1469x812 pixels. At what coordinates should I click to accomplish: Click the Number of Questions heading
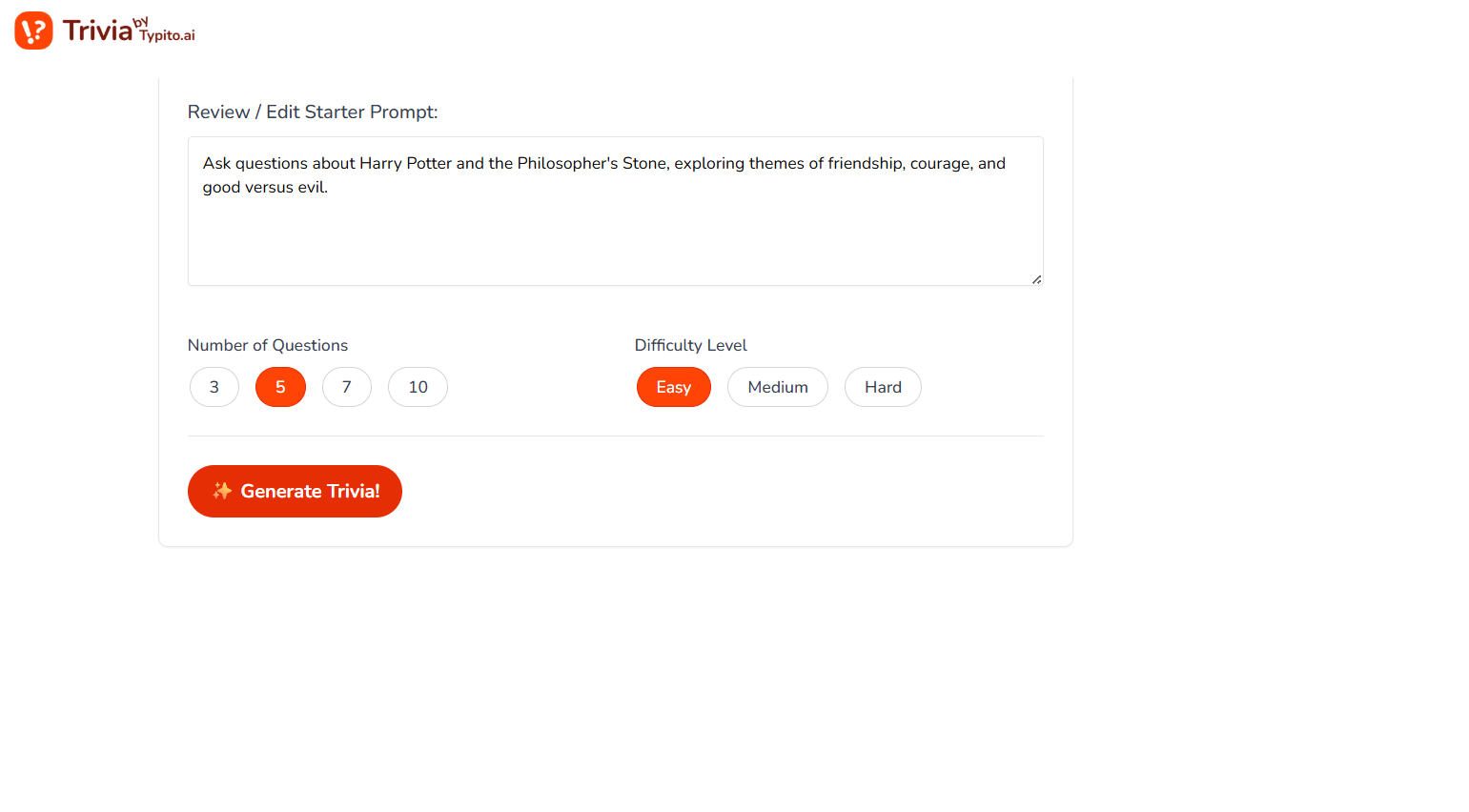click(268, 344)
